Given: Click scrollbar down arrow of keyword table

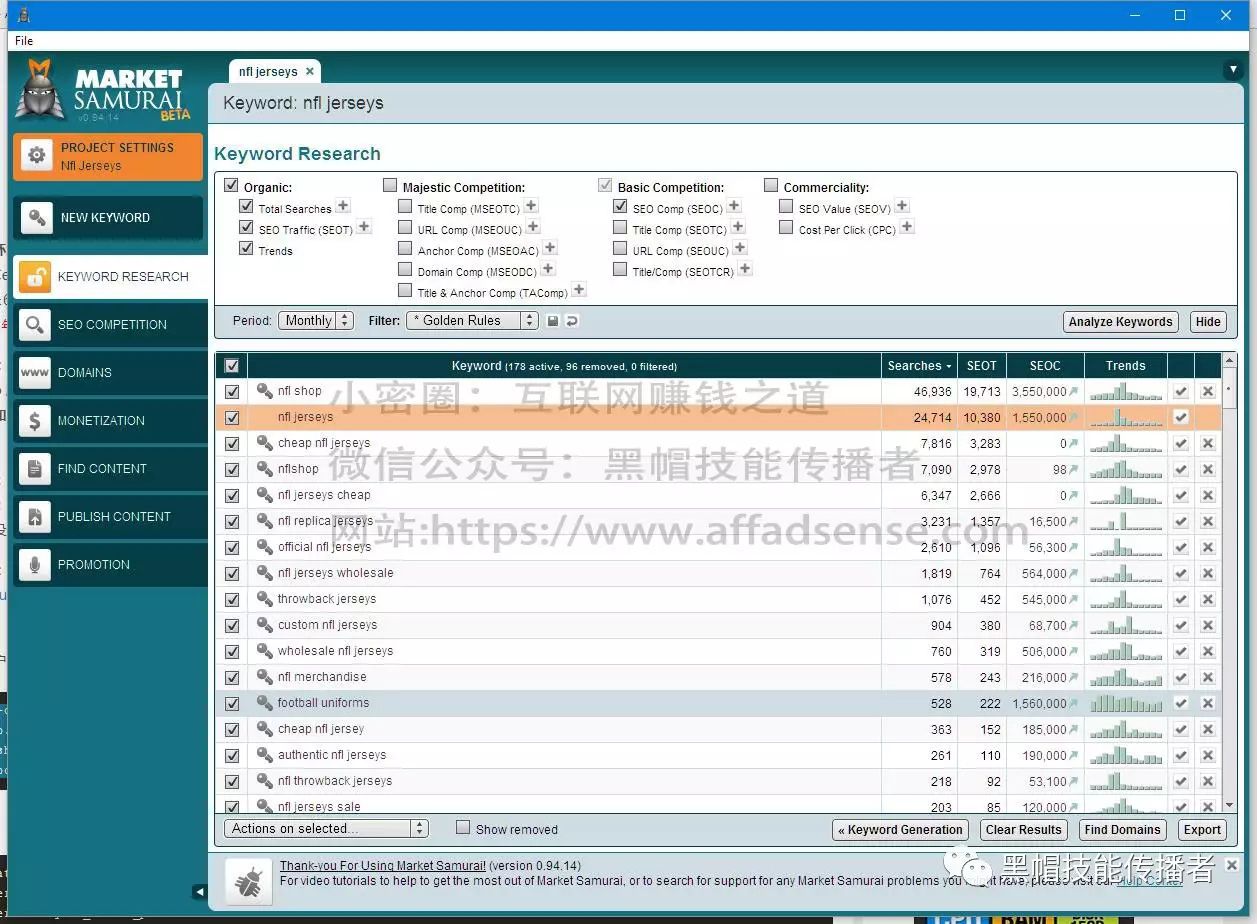Looking at the screenshot, I should [1230, 806].
